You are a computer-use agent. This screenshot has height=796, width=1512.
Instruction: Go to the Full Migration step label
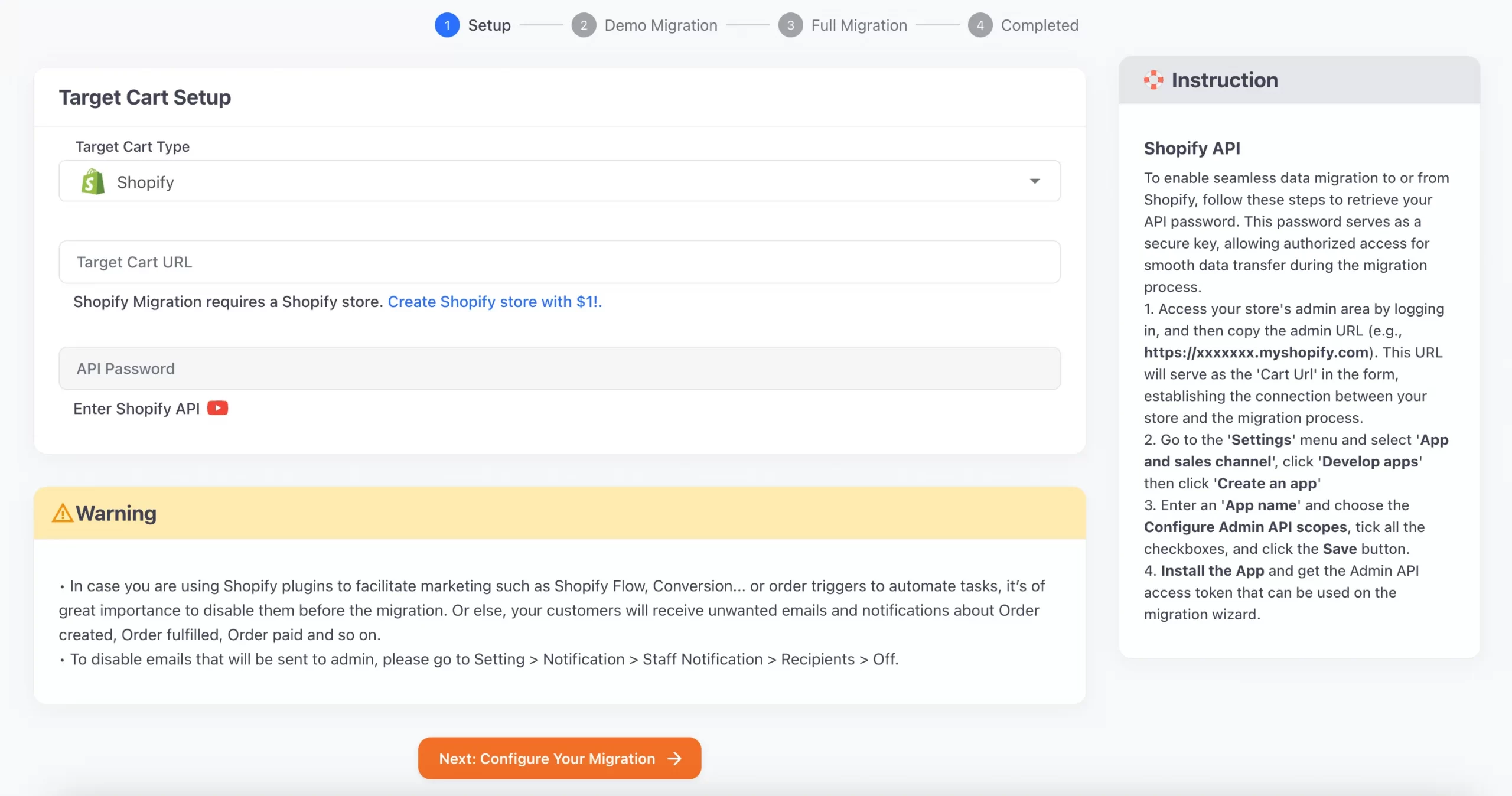[x=859, y=25]
